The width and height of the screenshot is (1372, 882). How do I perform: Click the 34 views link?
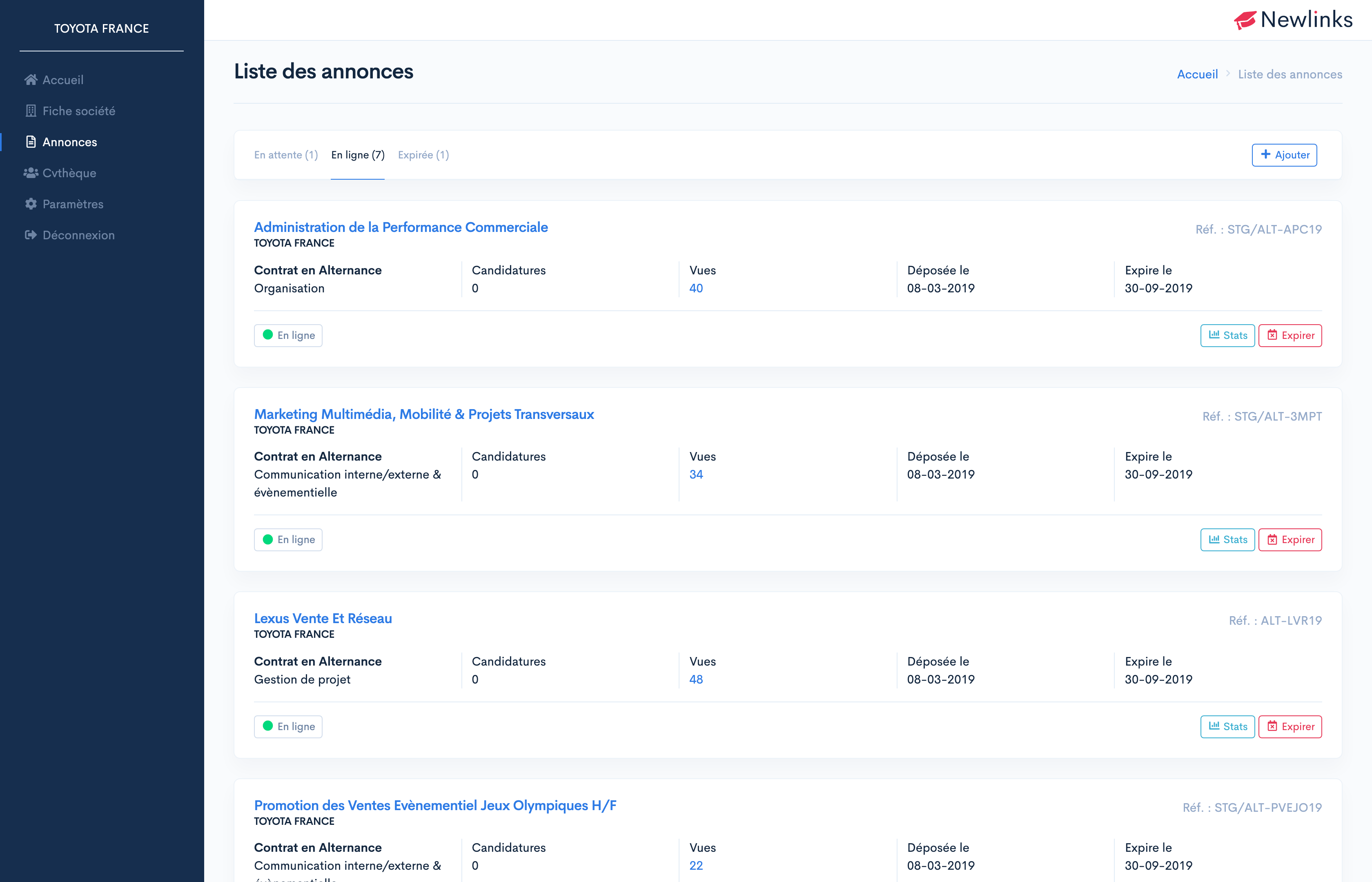point(696,474)
